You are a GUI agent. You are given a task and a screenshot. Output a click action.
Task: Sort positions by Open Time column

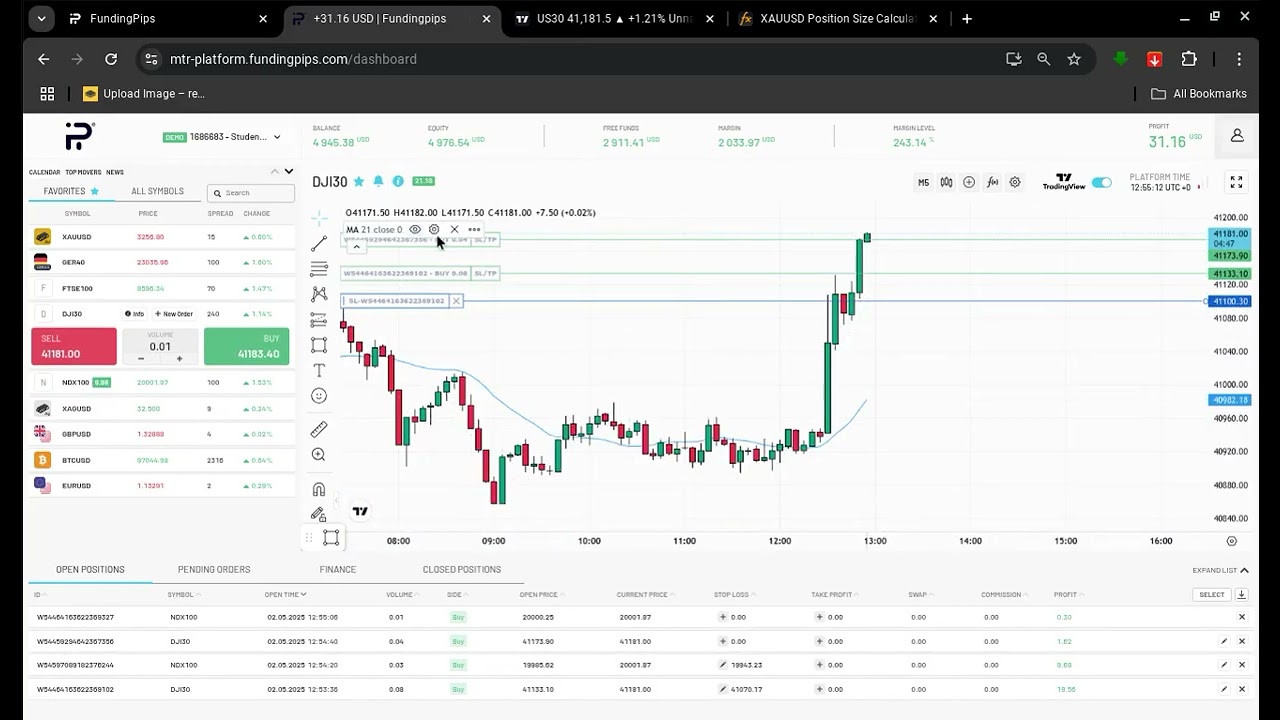tap(283, 595)
